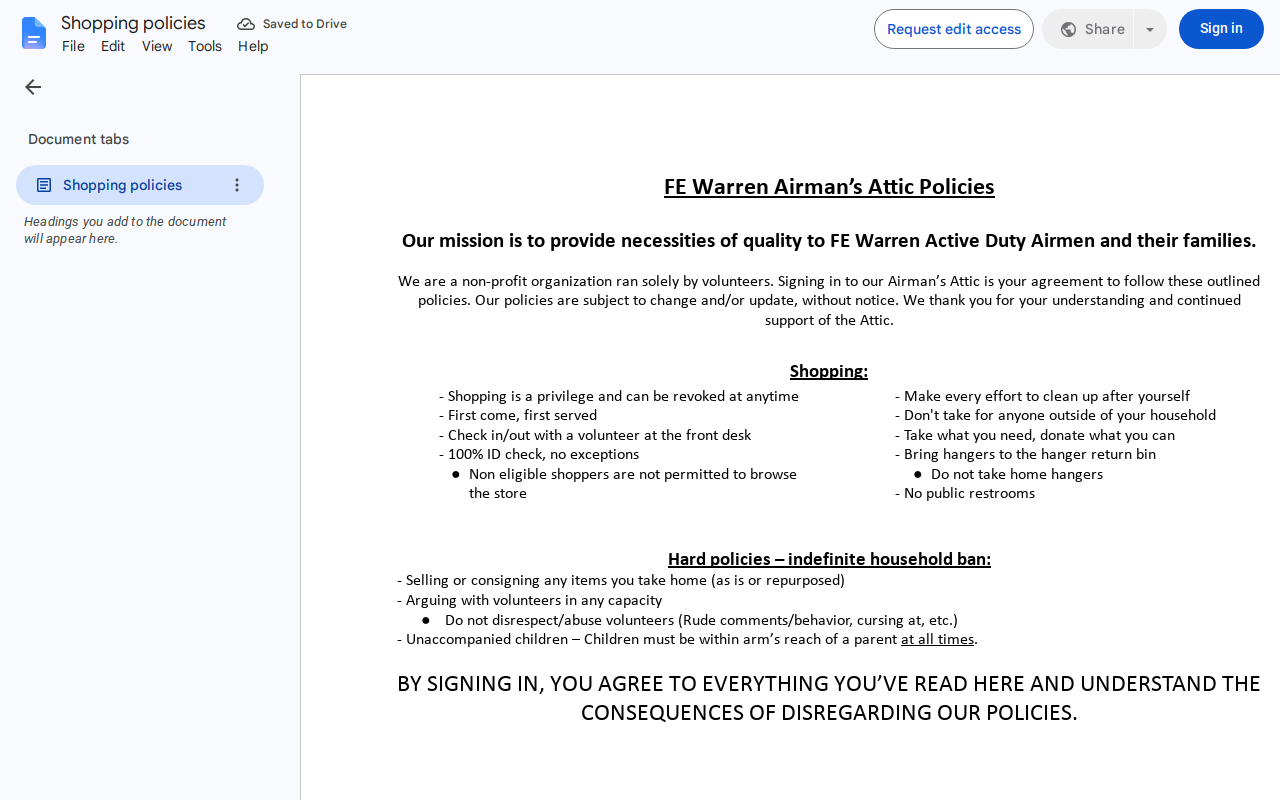Click the Document tabs heading
1280x800 pixels.
pyautogui.click(x=78, y=139)
